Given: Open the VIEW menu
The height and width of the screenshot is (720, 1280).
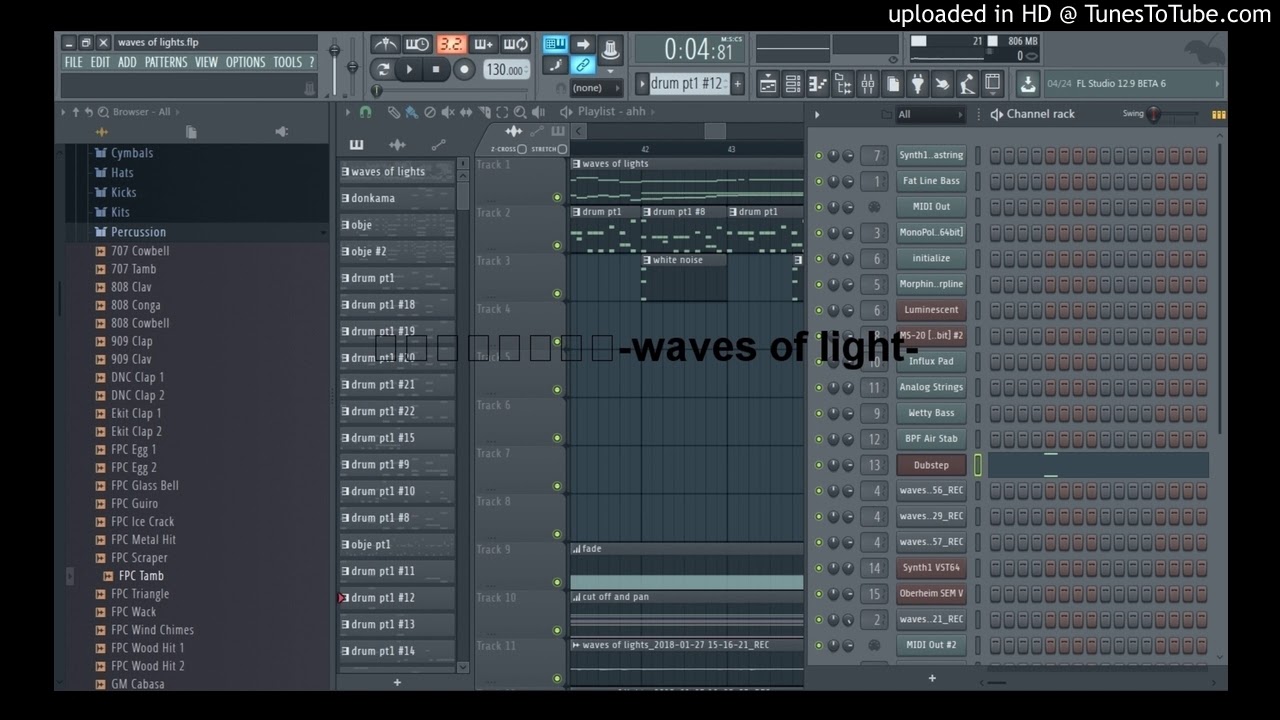Looking at the screenshot, I should 206,62.
